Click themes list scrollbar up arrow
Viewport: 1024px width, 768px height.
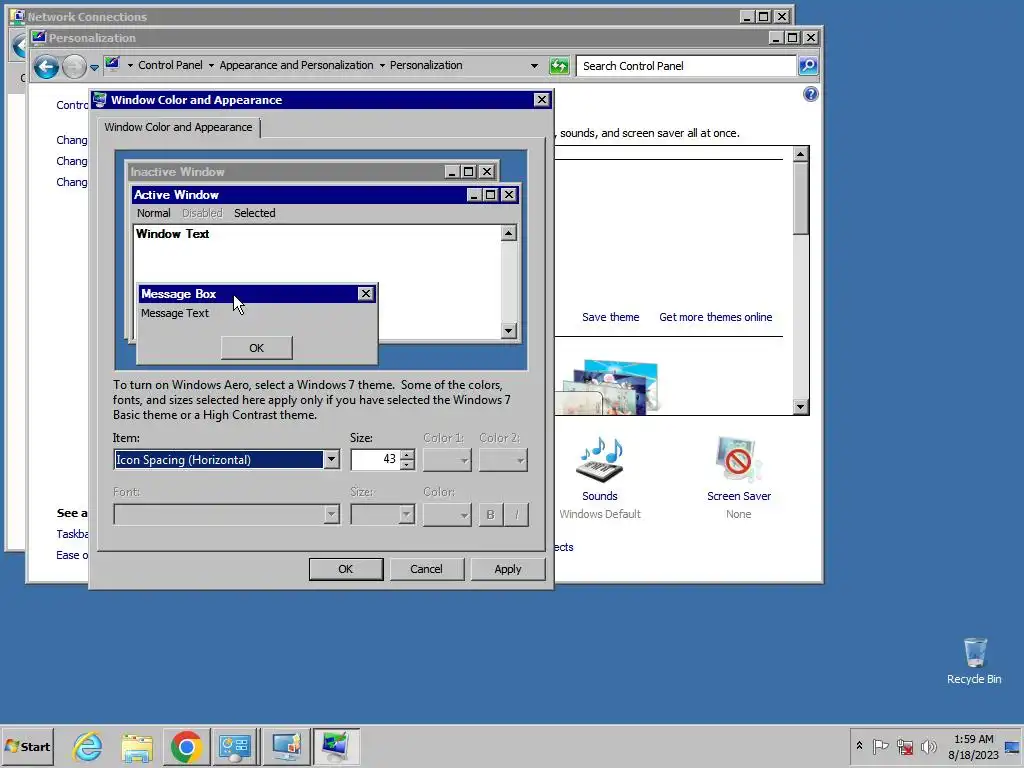click(801, 154)
